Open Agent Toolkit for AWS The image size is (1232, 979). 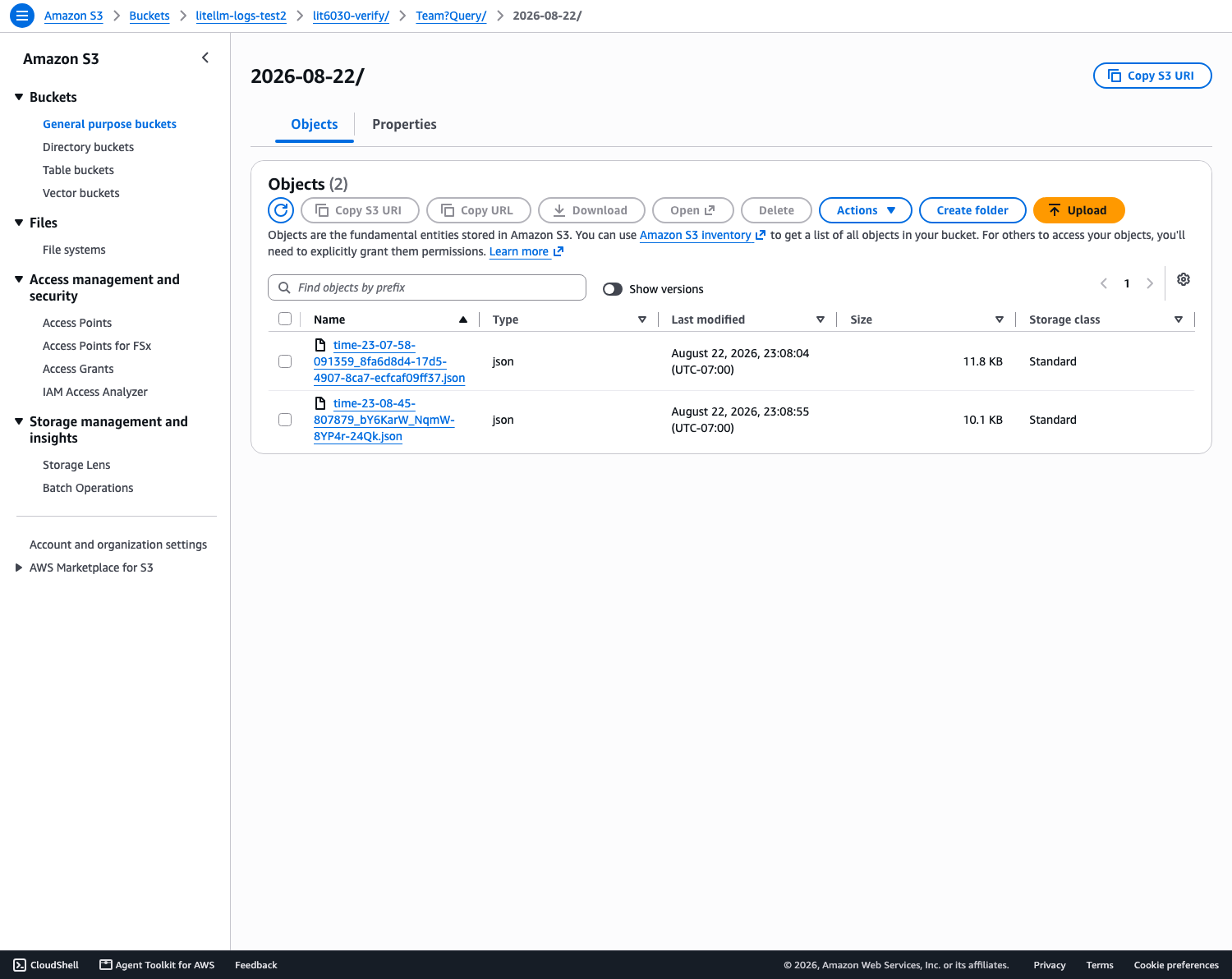[x=157, y=965]
